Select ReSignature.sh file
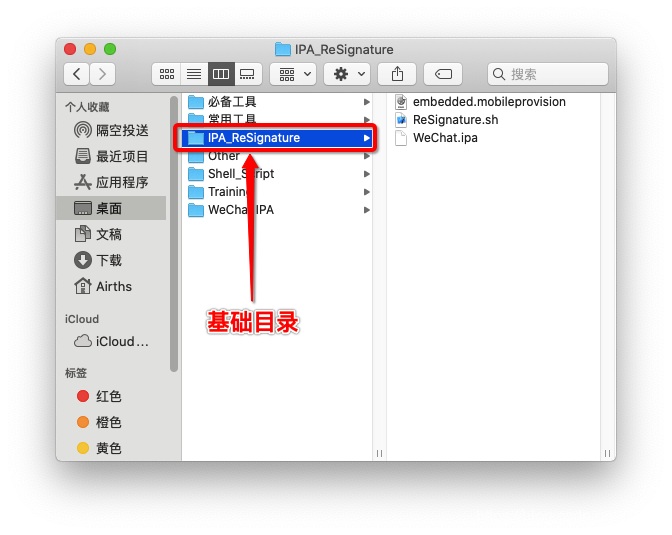 coord(493,120)
